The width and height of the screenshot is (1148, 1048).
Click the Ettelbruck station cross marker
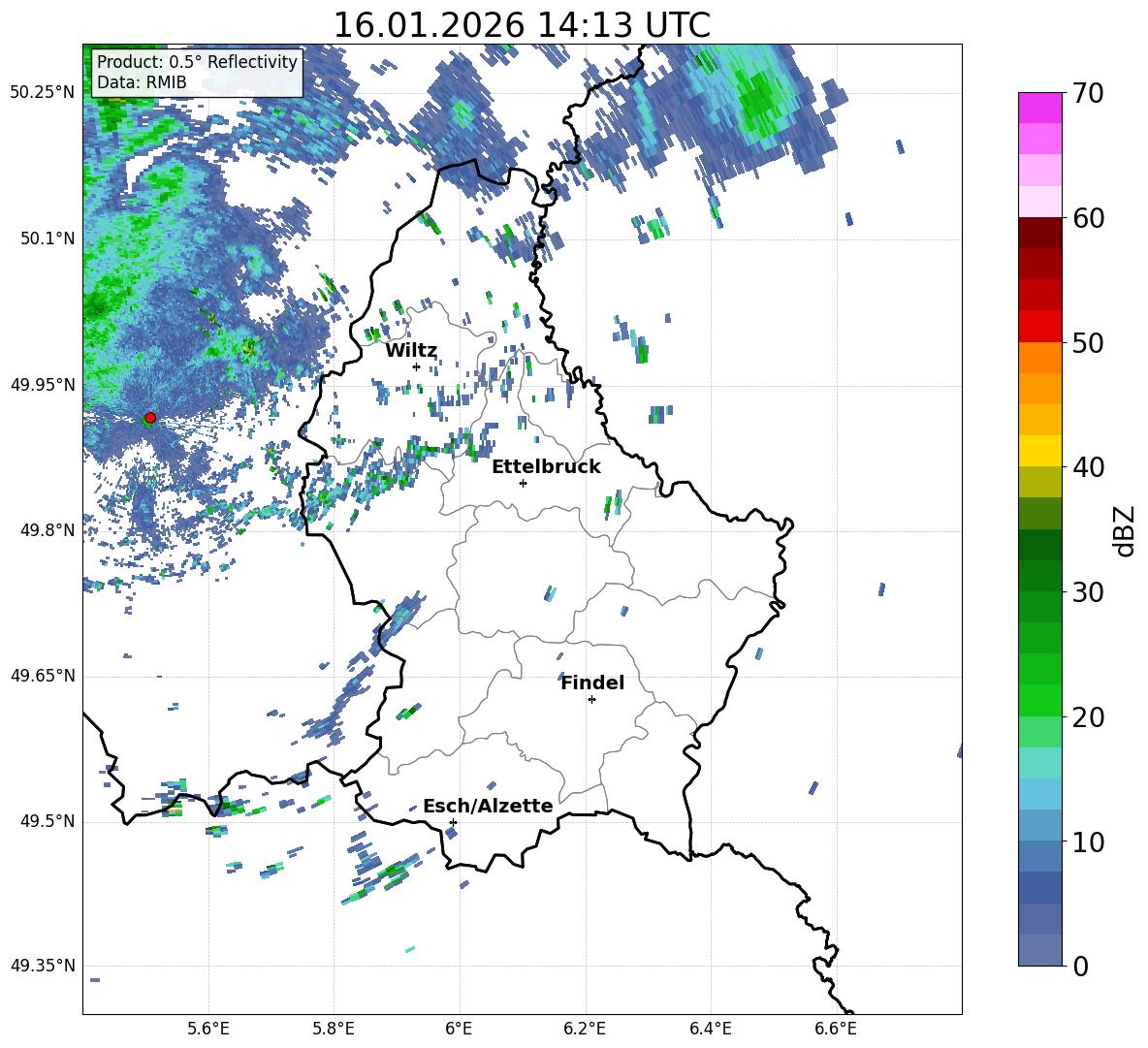click(x=523, y=483)
